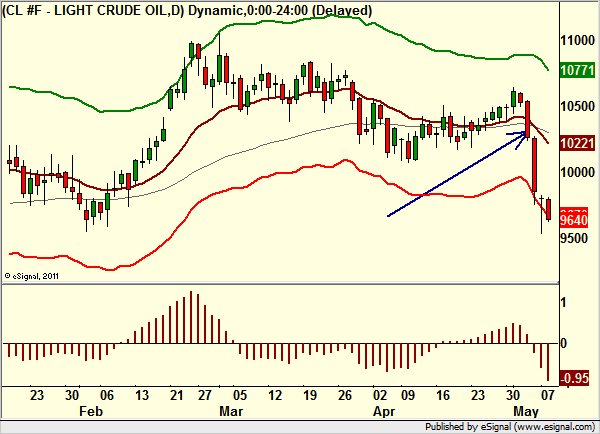Click the Published by eSignal footer text
The width and height of the screenshot is (600, 434).
(510, 427)
